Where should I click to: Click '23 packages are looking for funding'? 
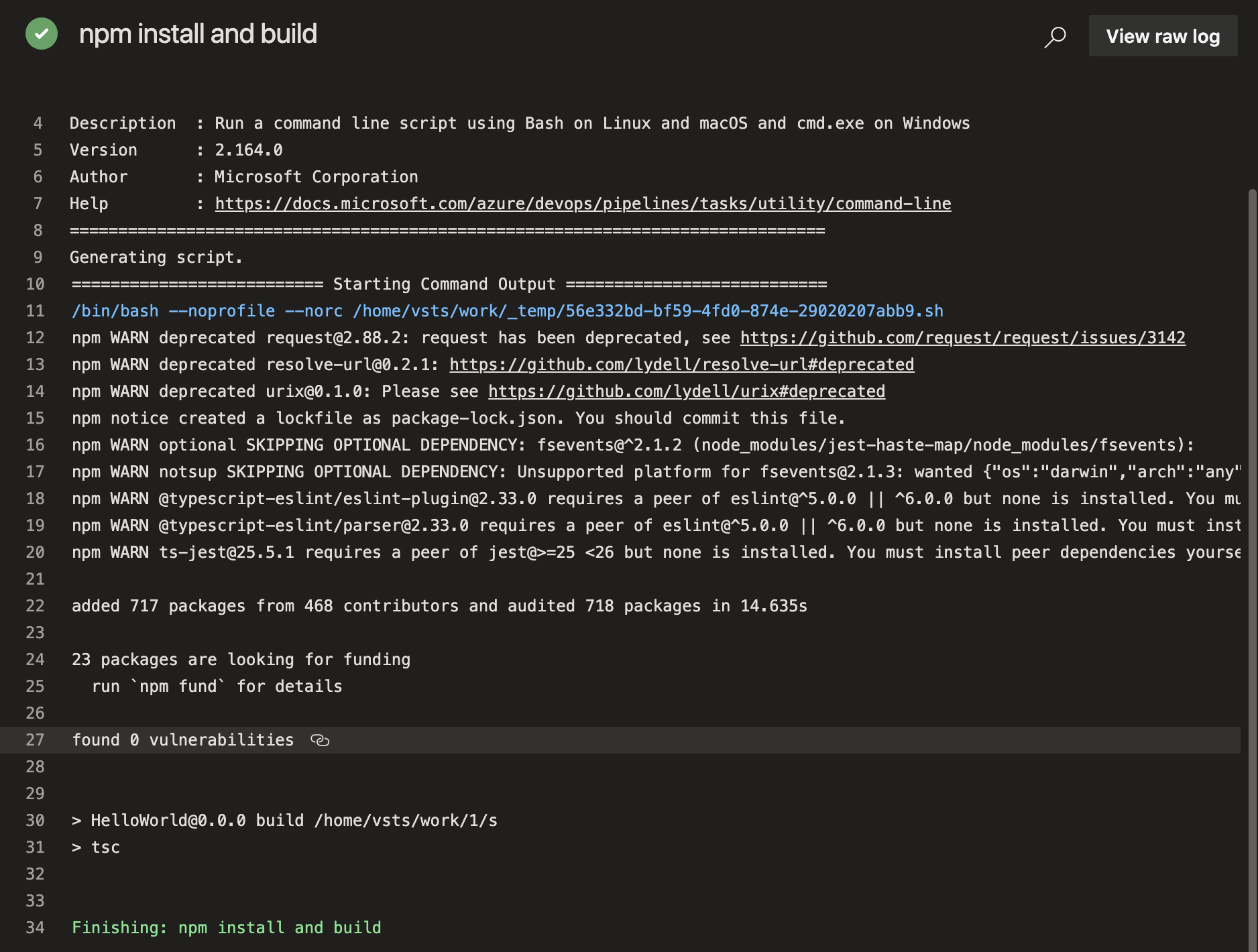(241, 660)
